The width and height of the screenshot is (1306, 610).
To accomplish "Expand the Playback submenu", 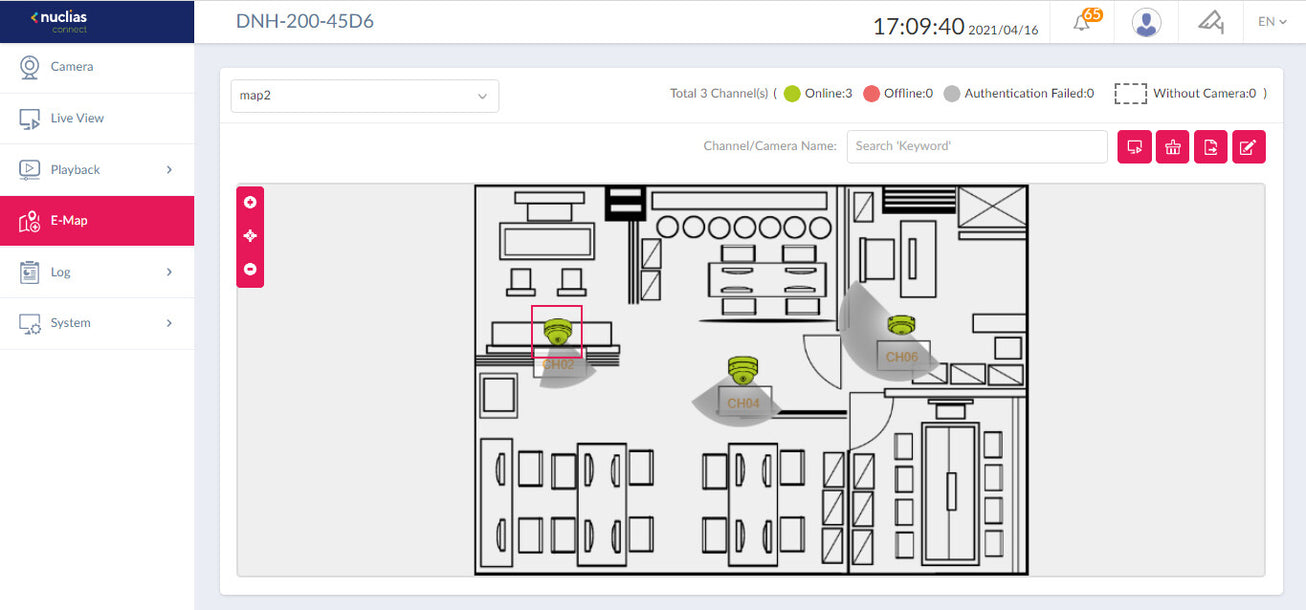I will [97, 170].
